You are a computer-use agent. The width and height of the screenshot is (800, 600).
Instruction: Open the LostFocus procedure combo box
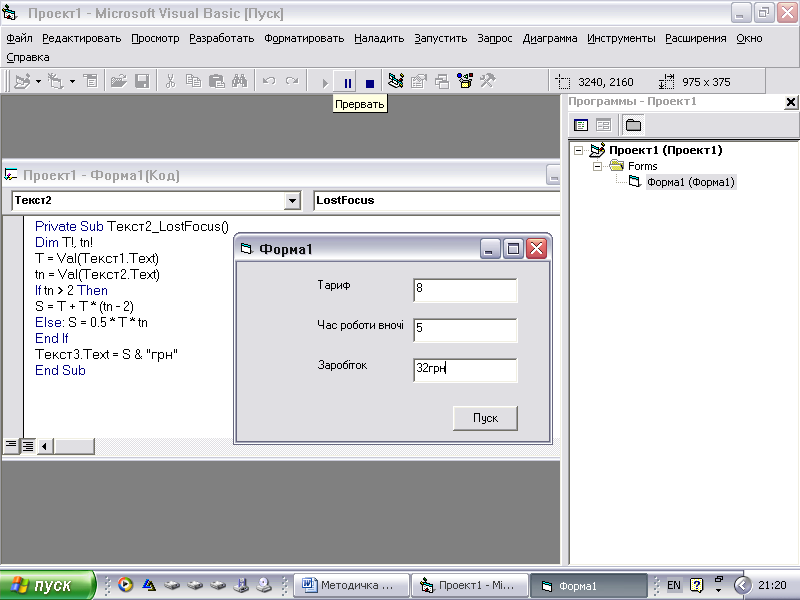click(x=437, y=201)
